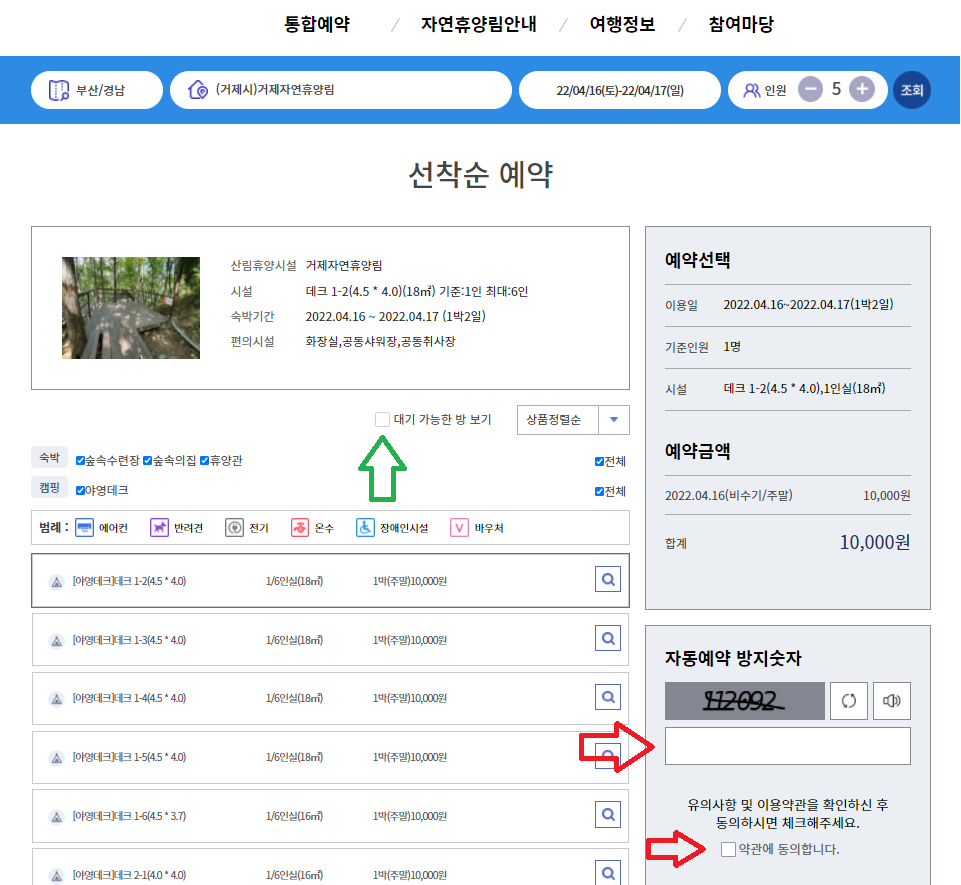This screenshot has height=885, width=961.
Task: Toggle 전체 checkbox in 숙박 row
Action: pos(599,461)
